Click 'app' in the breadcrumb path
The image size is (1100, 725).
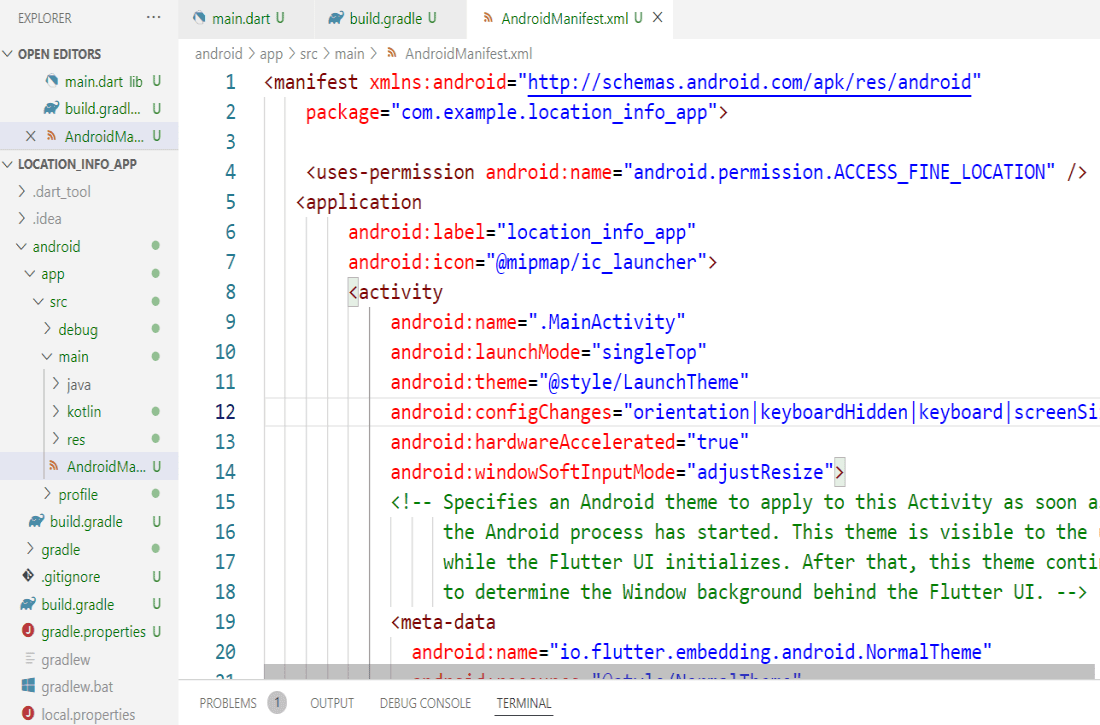(271, 54)
